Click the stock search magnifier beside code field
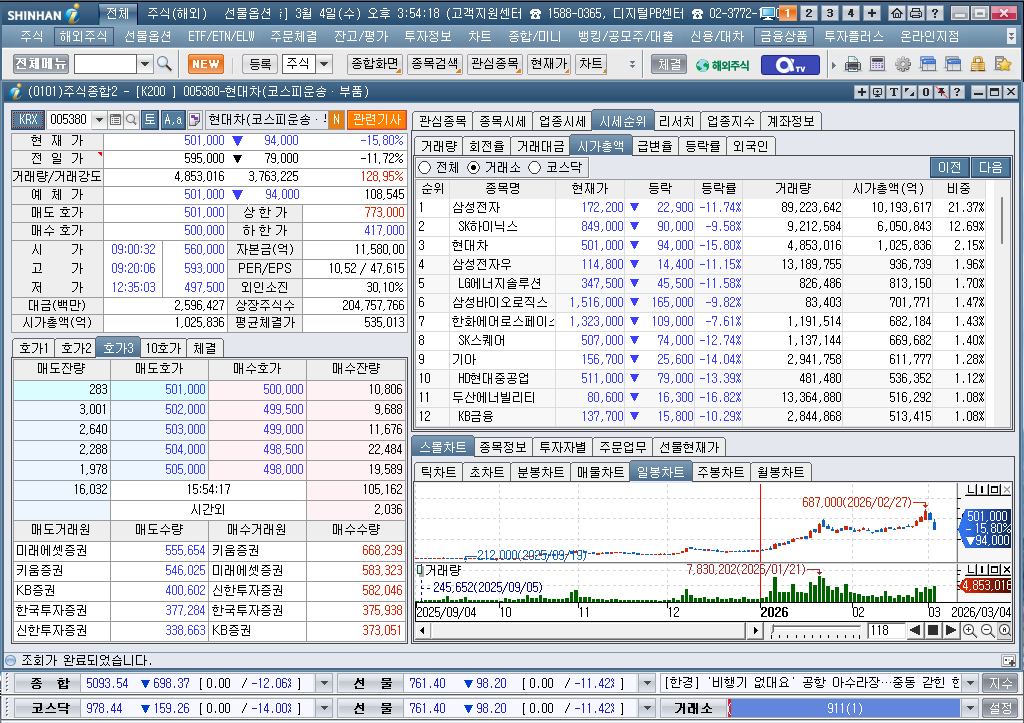Viewport: 1024px width, 723px height. point(131,120)
